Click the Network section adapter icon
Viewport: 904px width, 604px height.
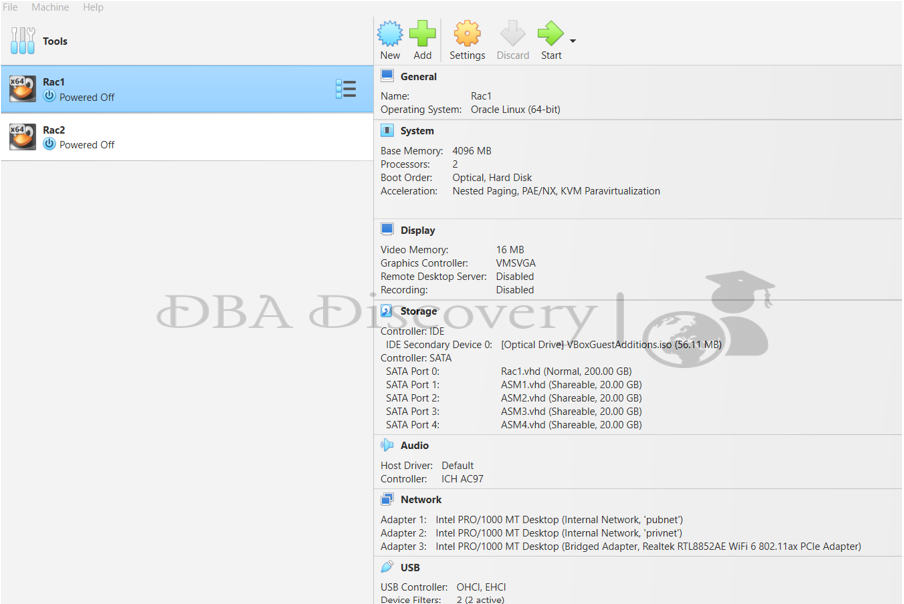pos(387,499)
